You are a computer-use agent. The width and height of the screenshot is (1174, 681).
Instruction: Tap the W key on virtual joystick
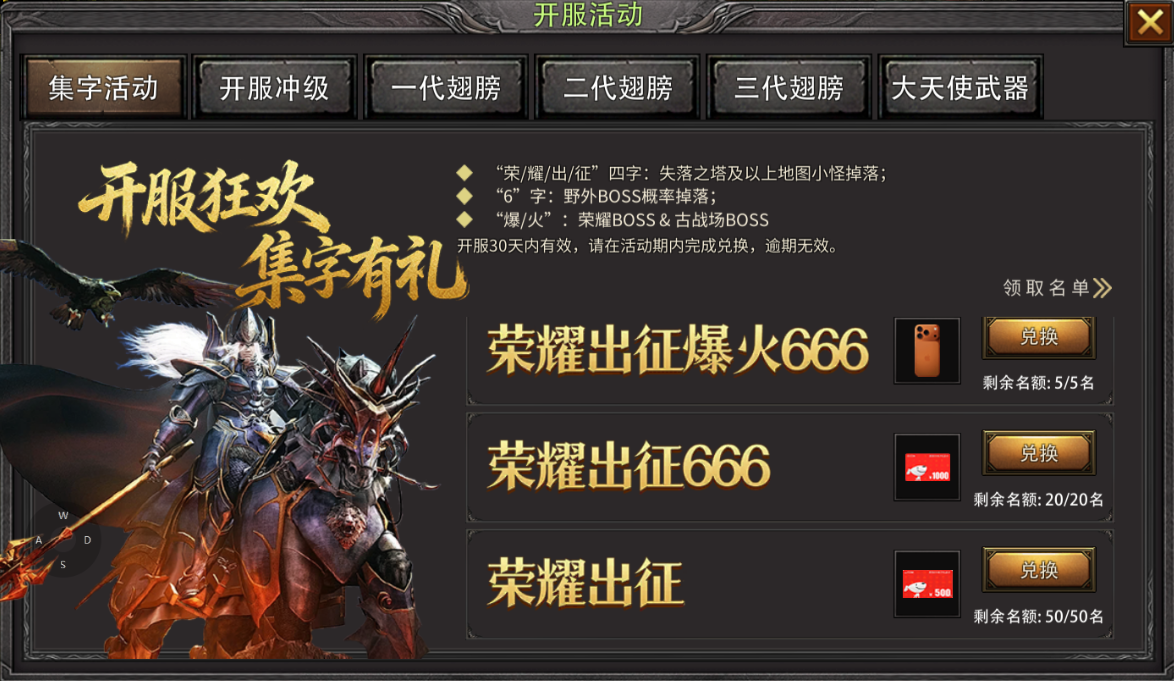click(63, 516)
